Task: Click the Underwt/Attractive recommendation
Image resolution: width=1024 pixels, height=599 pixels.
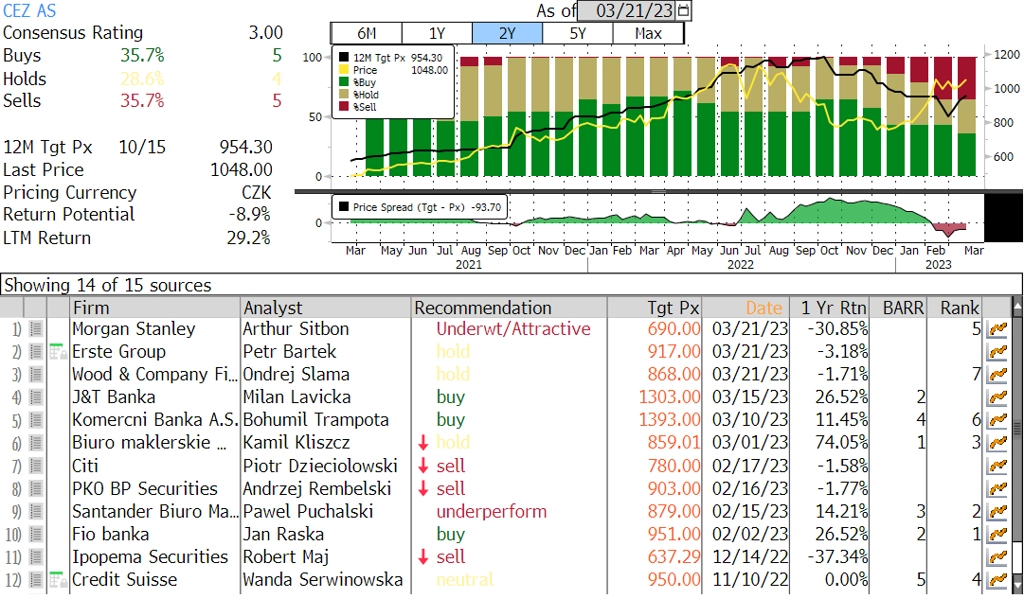Action: pyautogui.click(x=513, y=329)
